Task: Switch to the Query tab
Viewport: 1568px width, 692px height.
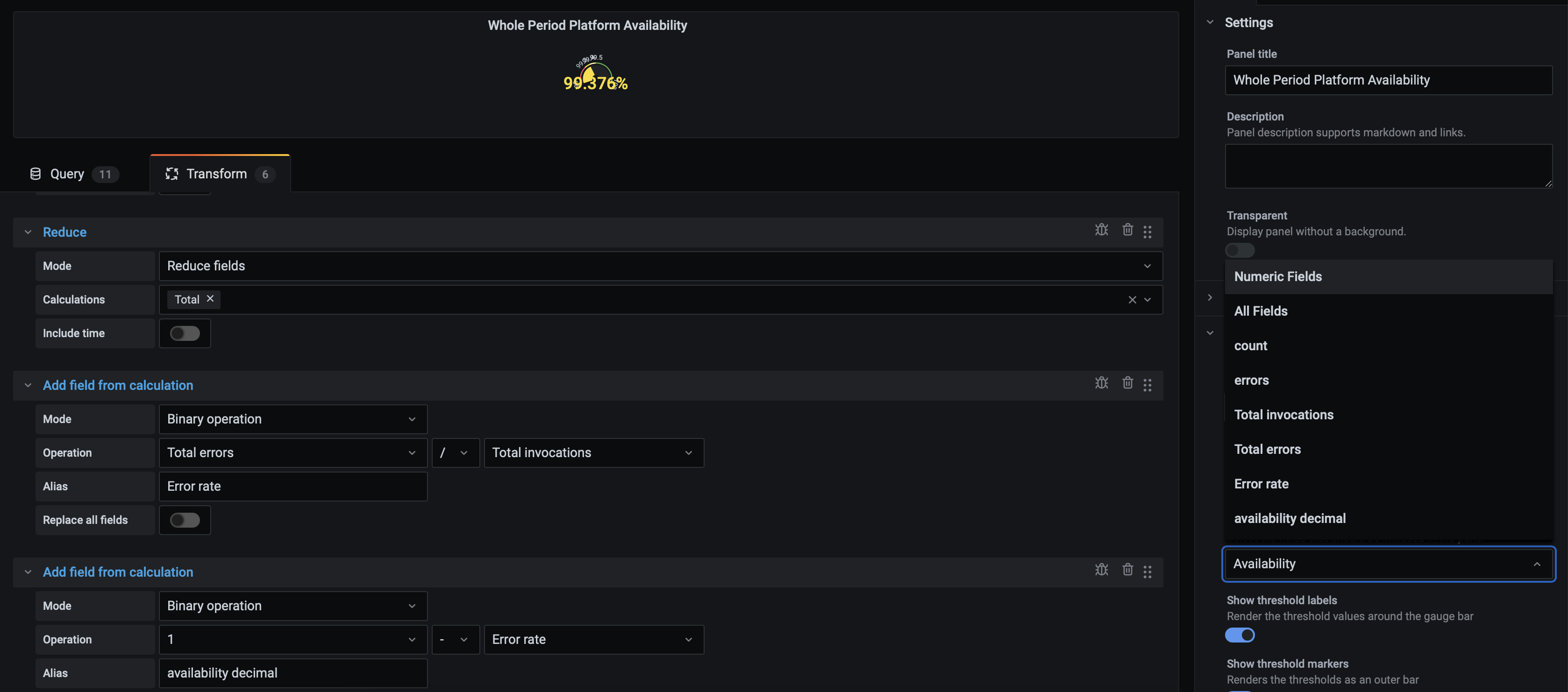Action: [67, 173]
